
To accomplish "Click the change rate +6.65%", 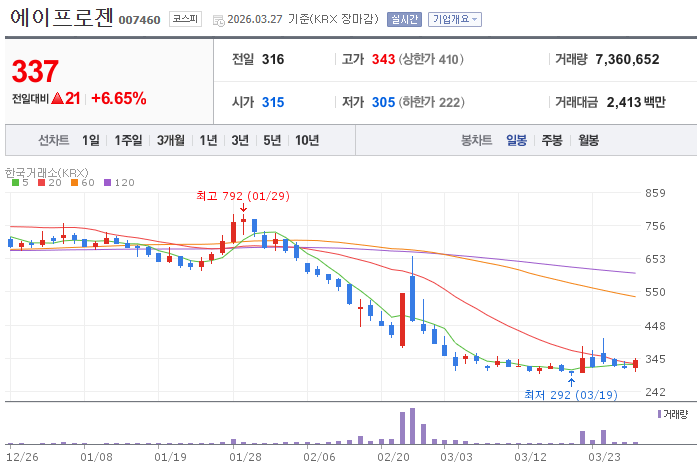I will coord(119,98).
